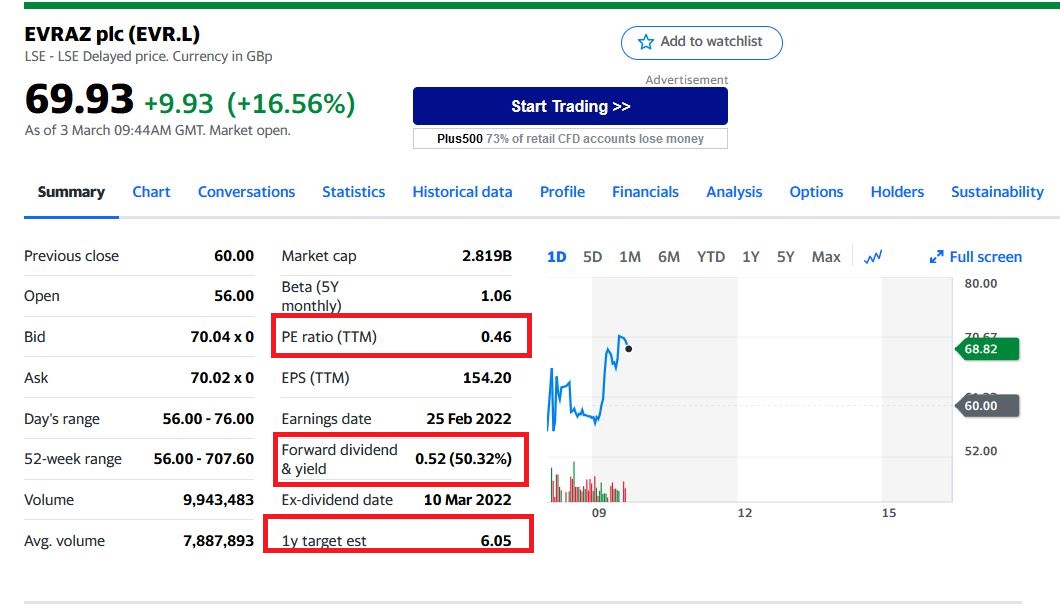Select the 5D chart range

pyautogui.click(x=592, y=257)
